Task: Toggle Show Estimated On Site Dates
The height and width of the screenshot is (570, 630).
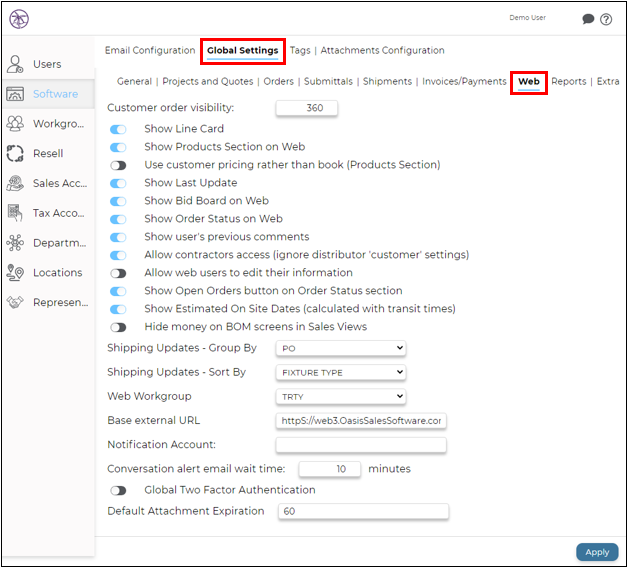Action: pyautogui.click(x=118, y=309)
